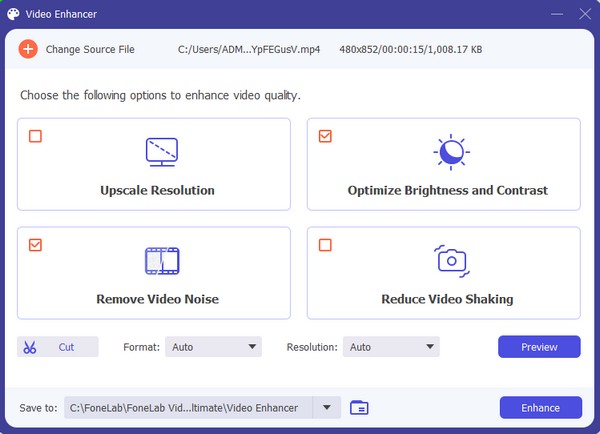Click the scissors Cut icon
Image resolution: width=600 pixels, height=434 pixels.
[x=30, y=347]
